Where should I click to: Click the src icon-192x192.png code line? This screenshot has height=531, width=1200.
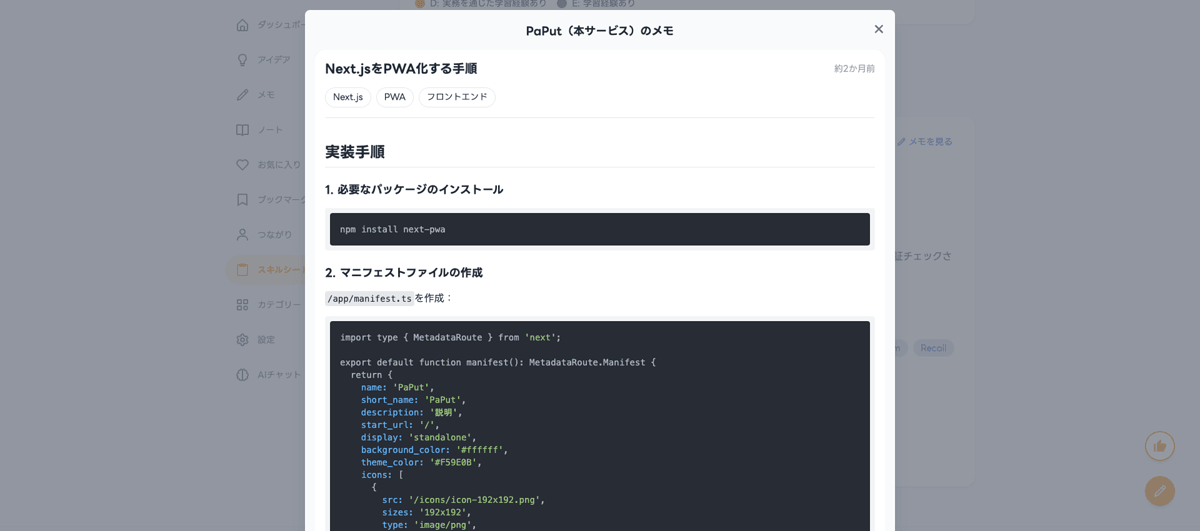463,500
